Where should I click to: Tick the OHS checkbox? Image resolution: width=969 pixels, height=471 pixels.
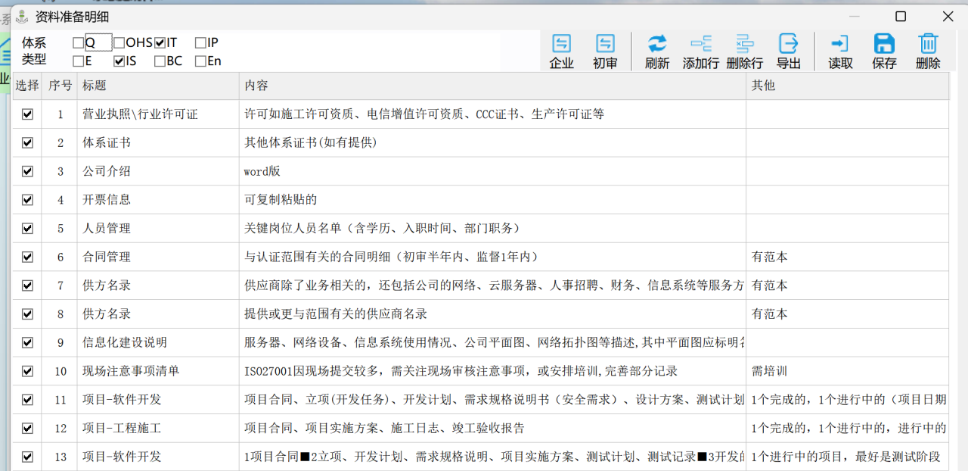point(119,43)
